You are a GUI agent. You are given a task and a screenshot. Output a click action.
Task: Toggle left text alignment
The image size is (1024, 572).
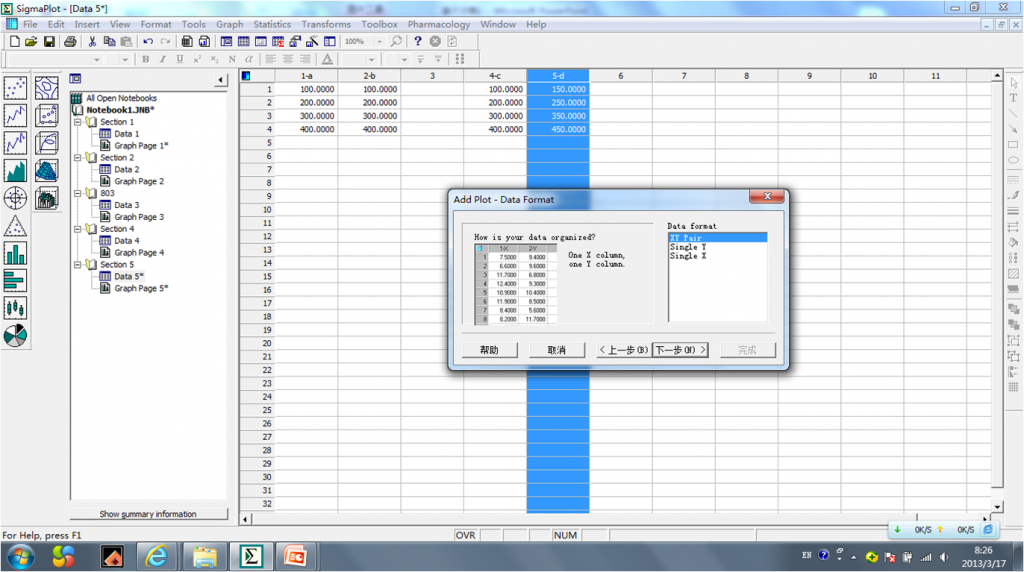[x=270, y=59]
